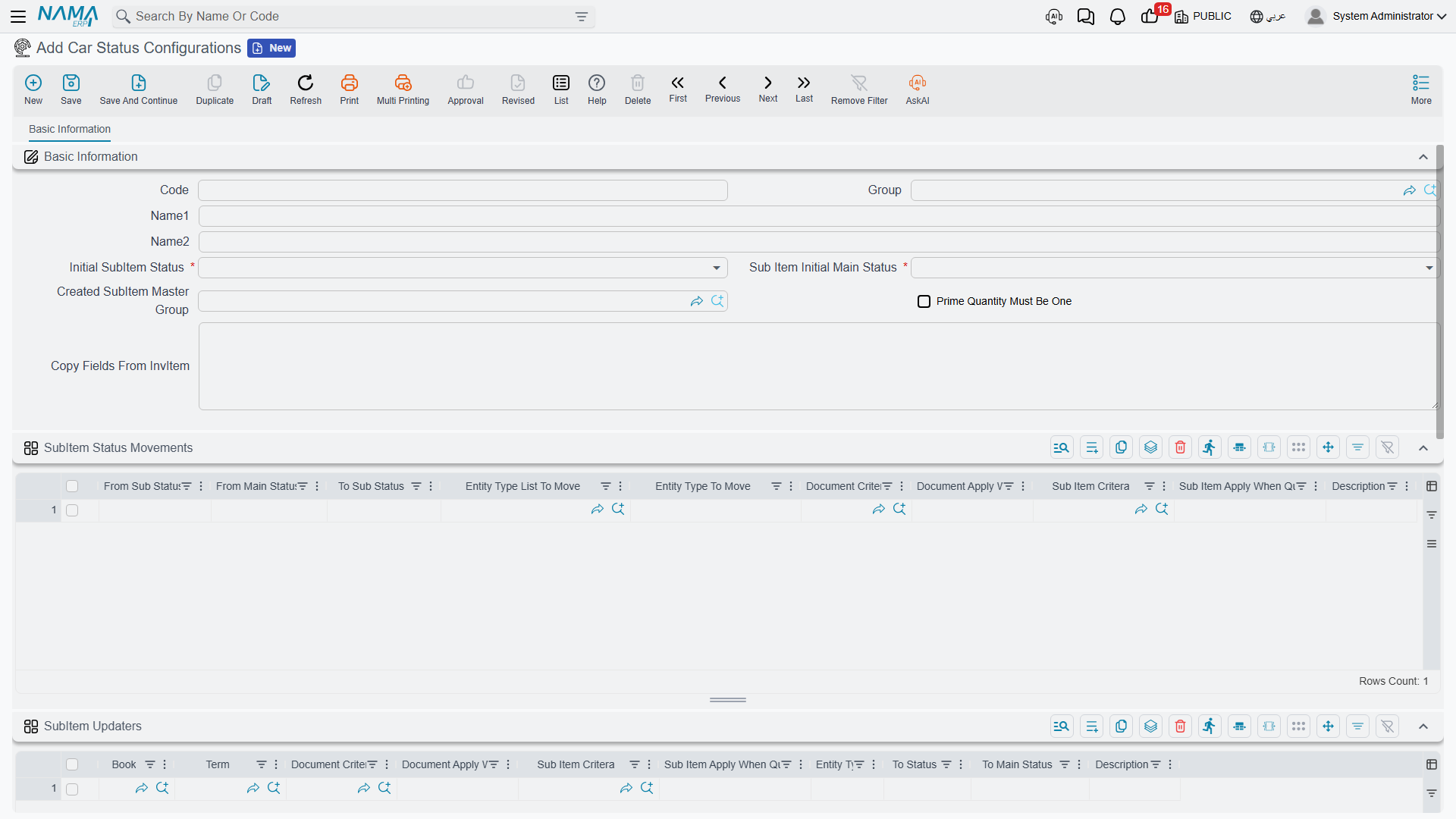Delete row in SubItem Status Movements toolbar
1456x819 pixels.
tap(1180, 447)
